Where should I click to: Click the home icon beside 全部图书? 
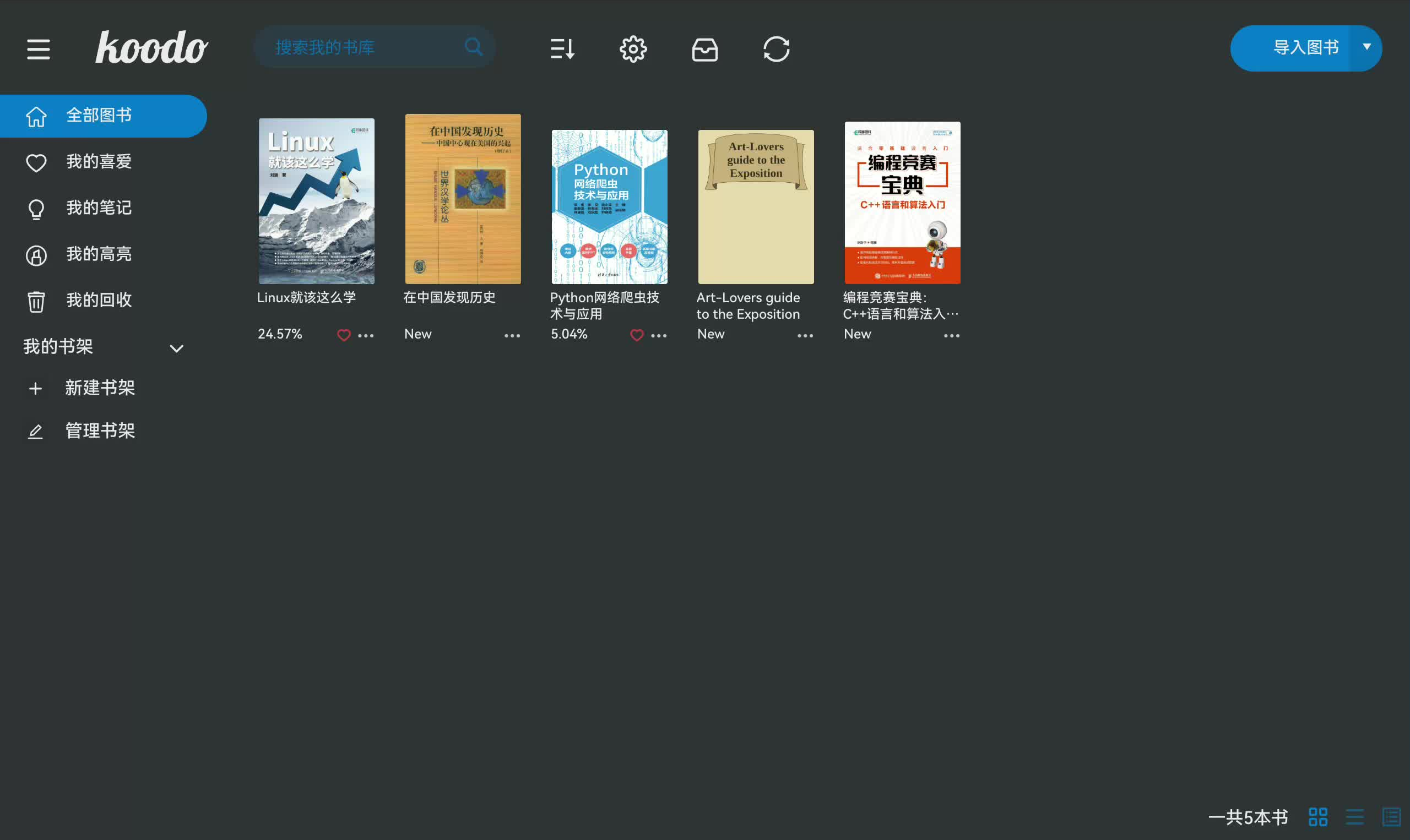[x=36, y=116]
